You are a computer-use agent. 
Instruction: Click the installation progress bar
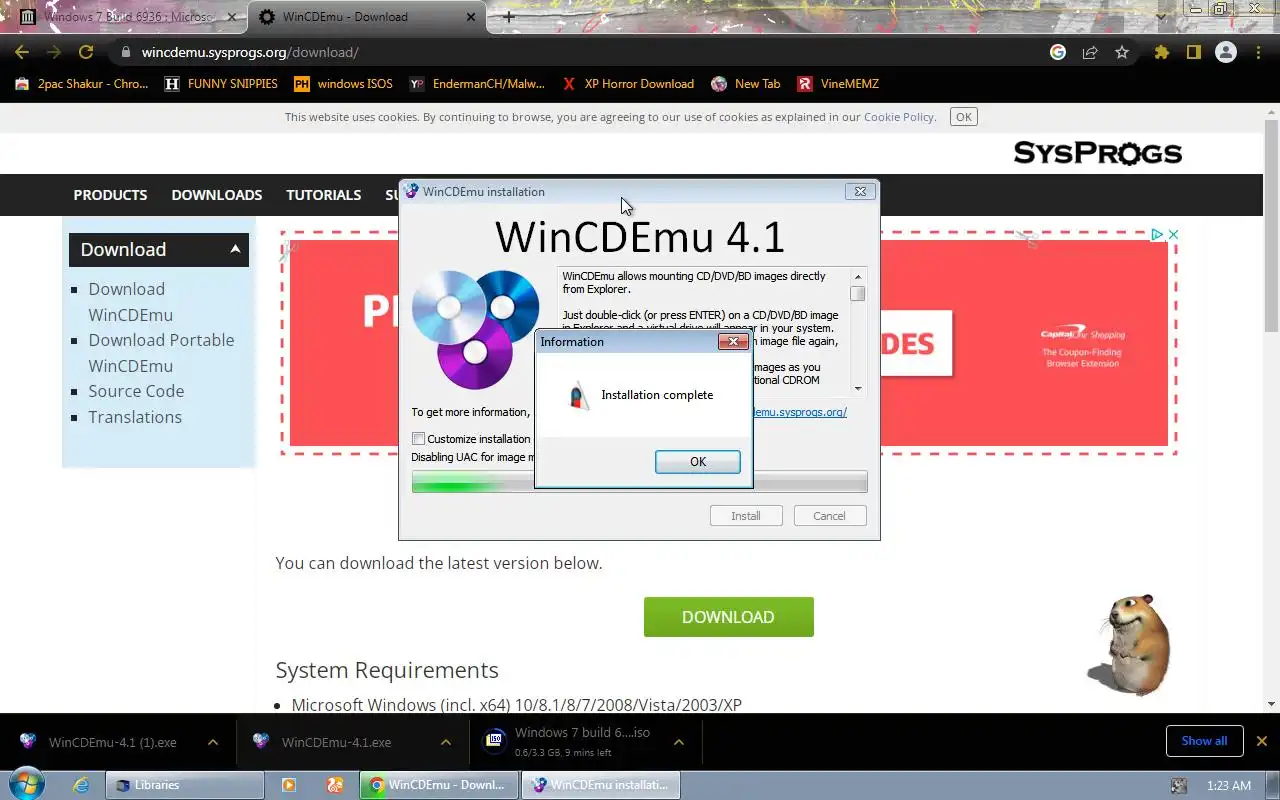click(639, 482)
